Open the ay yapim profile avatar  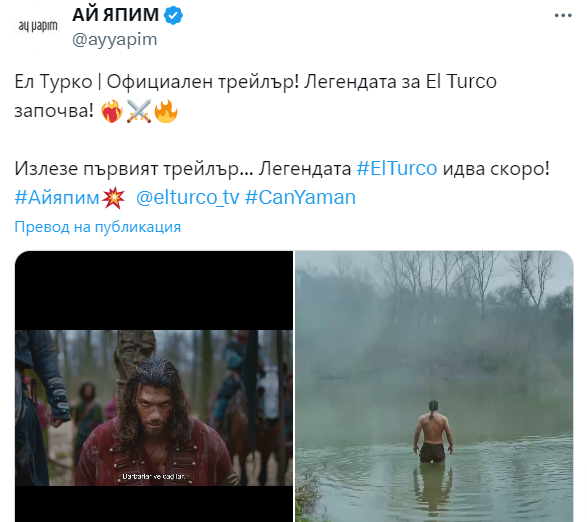37,26
